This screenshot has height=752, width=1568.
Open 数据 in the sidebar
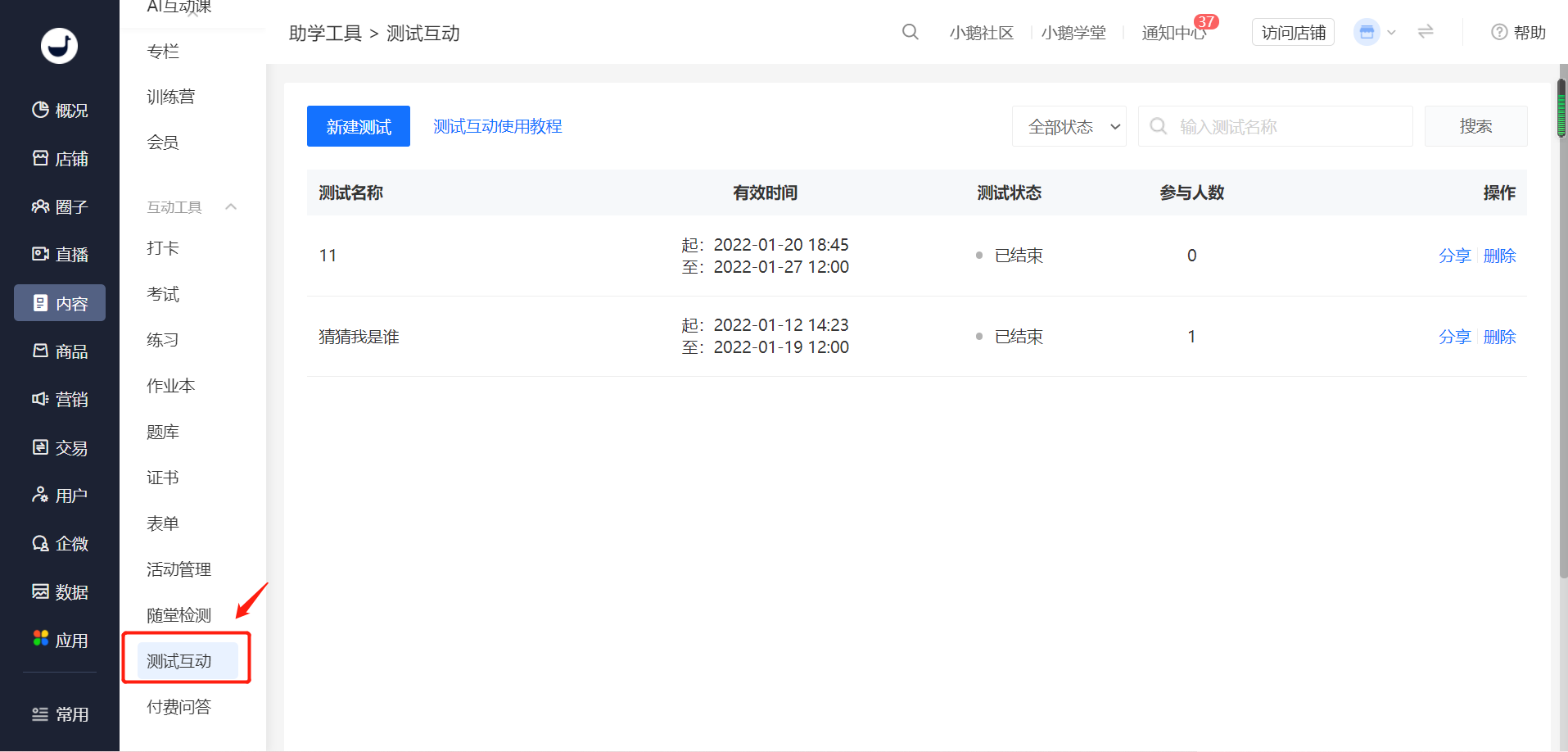pyautogui.click(x=60, y=592)
